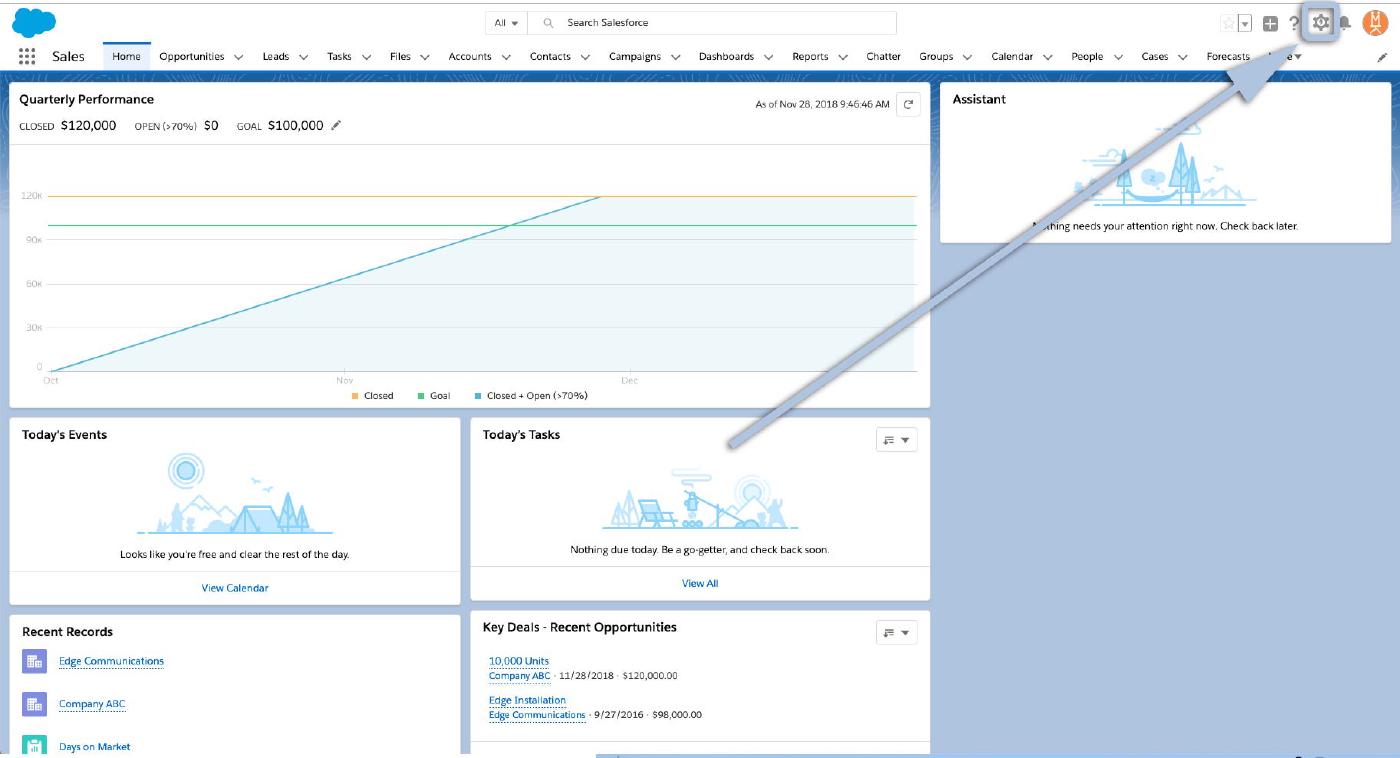This screenshot has width=1400, height=758.
Task: Add this page to favorites star
Action: (x=1228, y=24)
